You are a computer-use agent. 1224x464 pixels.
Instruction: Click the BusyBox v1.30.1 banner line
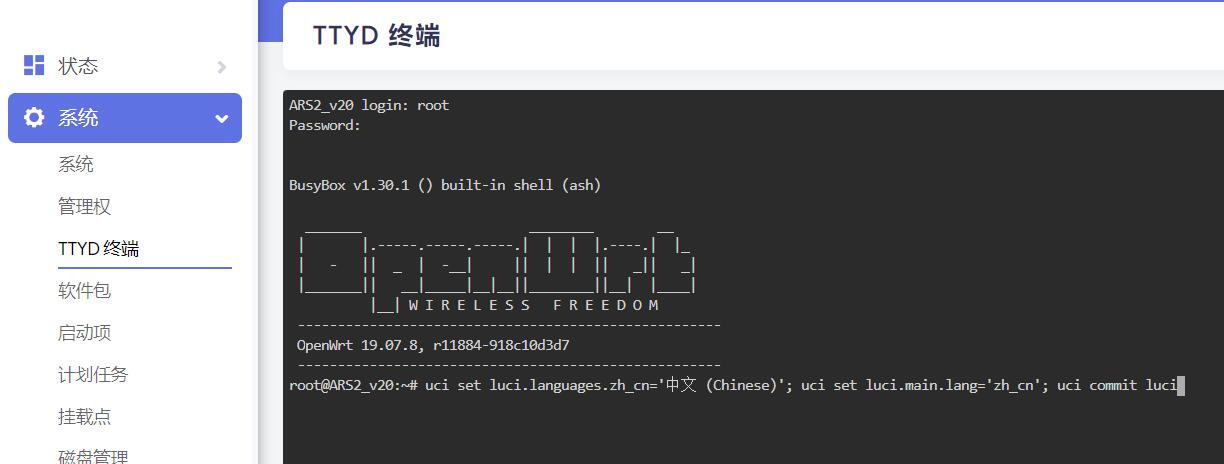445,185
